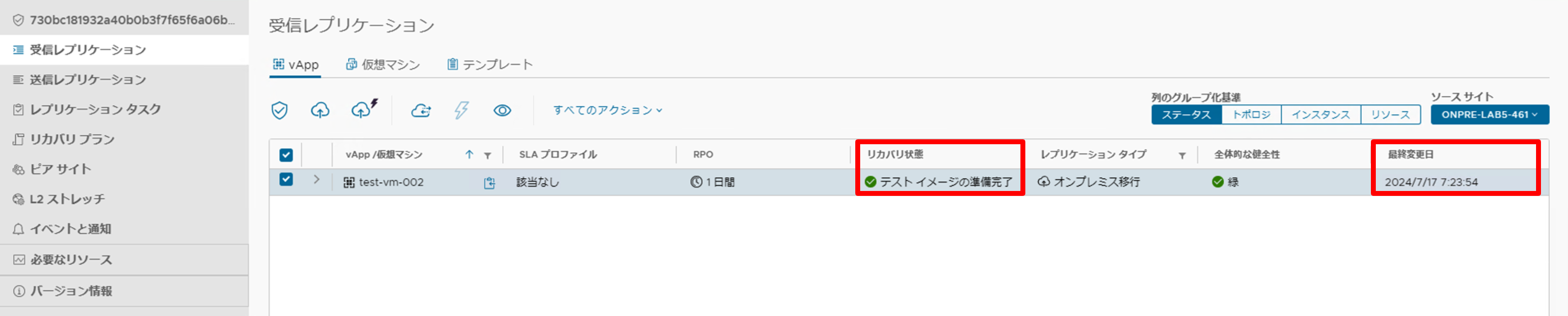Image resolution: width=1568 pixels, height=316 pixels.
Task: Filter the vApp /仮想マシン column
Action: tap(488, 156)
